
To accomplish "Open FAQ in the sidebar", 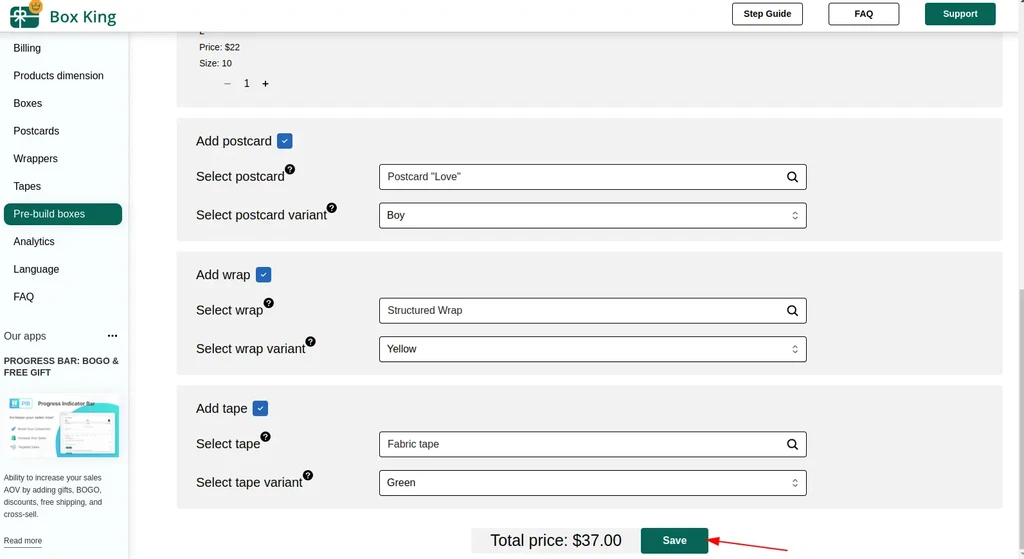I will [x=24, y=297].
